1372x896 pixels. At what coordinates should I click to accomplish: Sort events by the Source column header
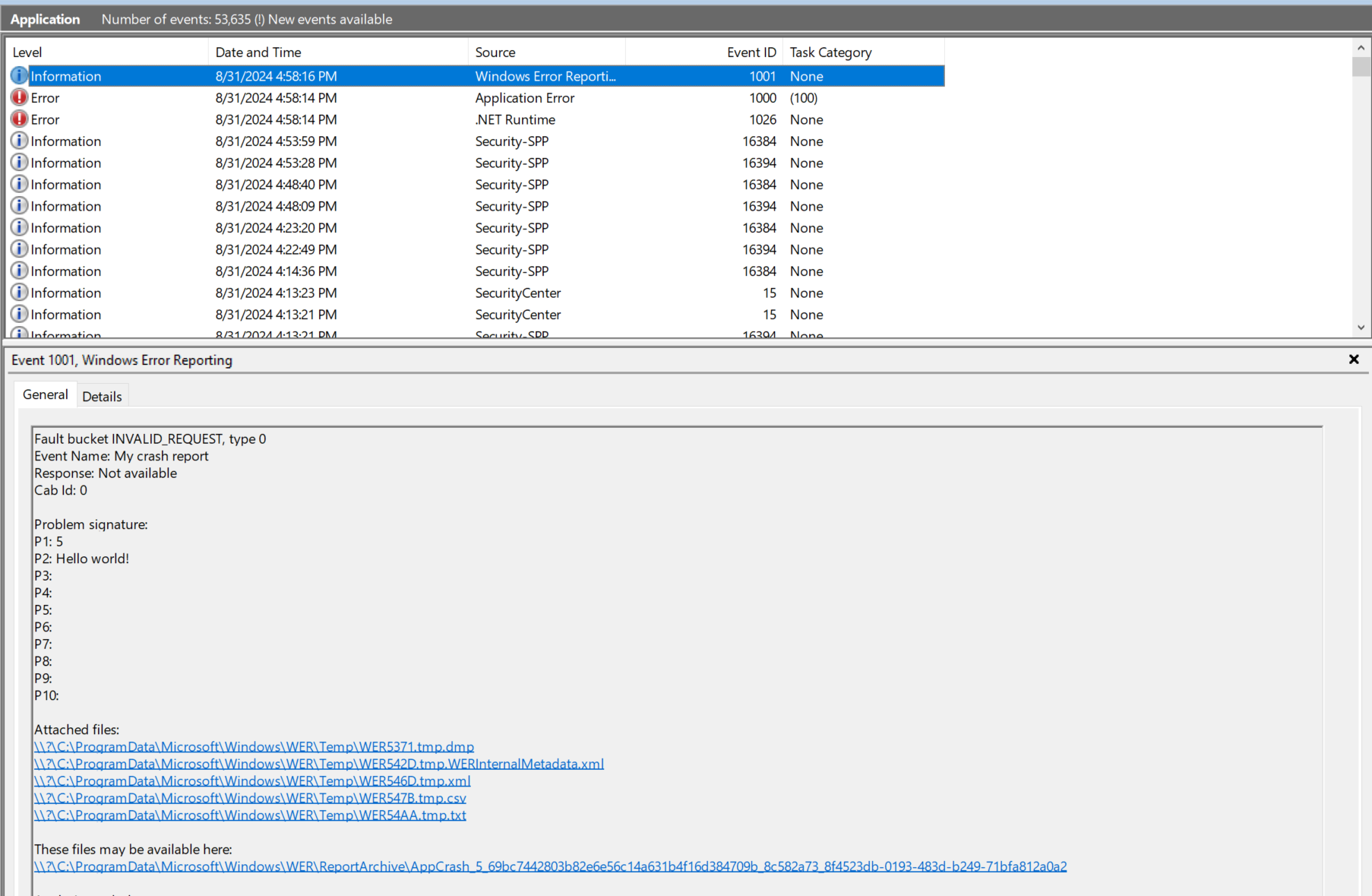tap(495, 52)
